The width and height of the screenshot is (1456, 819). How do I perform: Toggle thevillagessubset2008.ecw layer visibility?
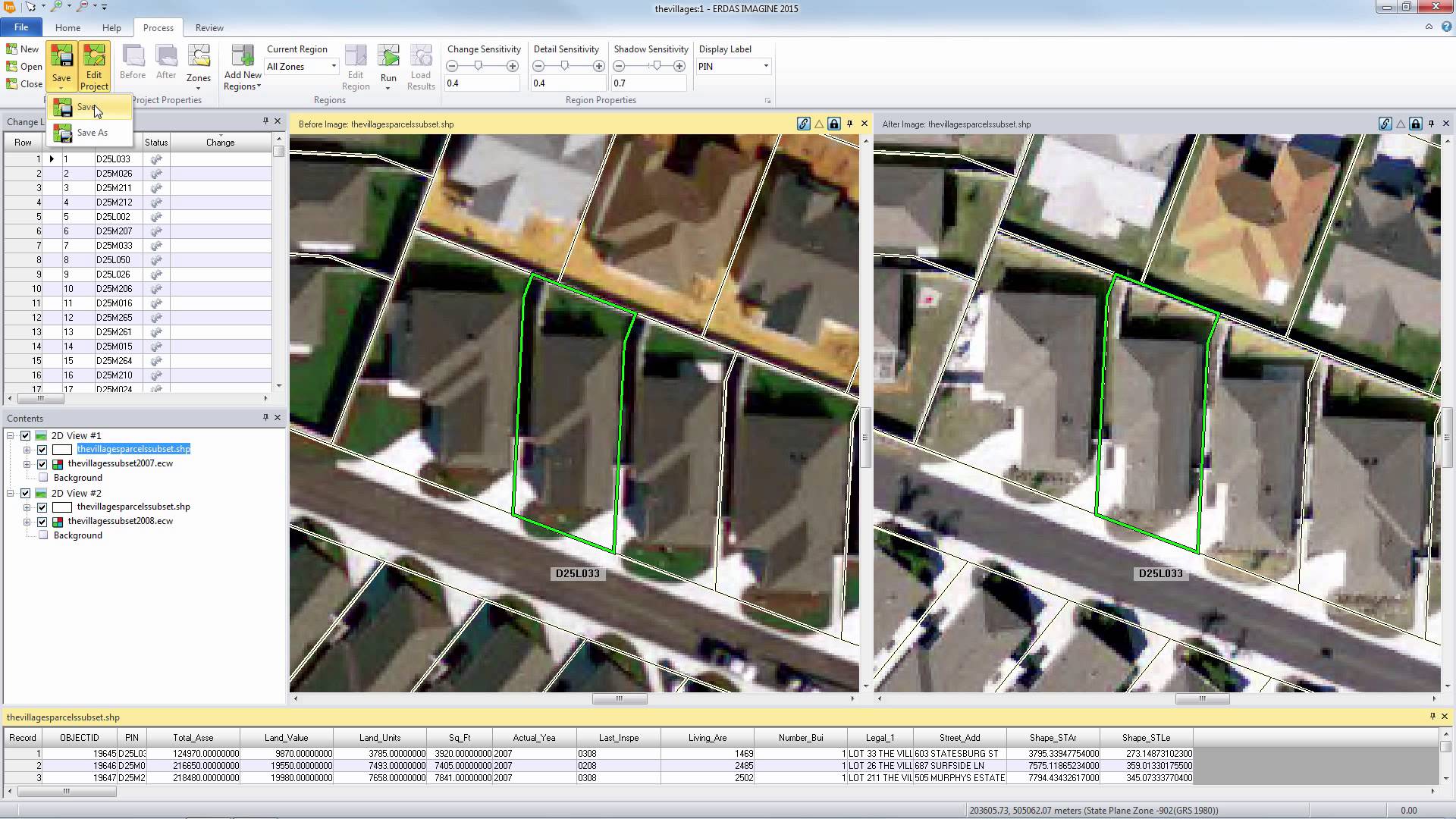42,522
